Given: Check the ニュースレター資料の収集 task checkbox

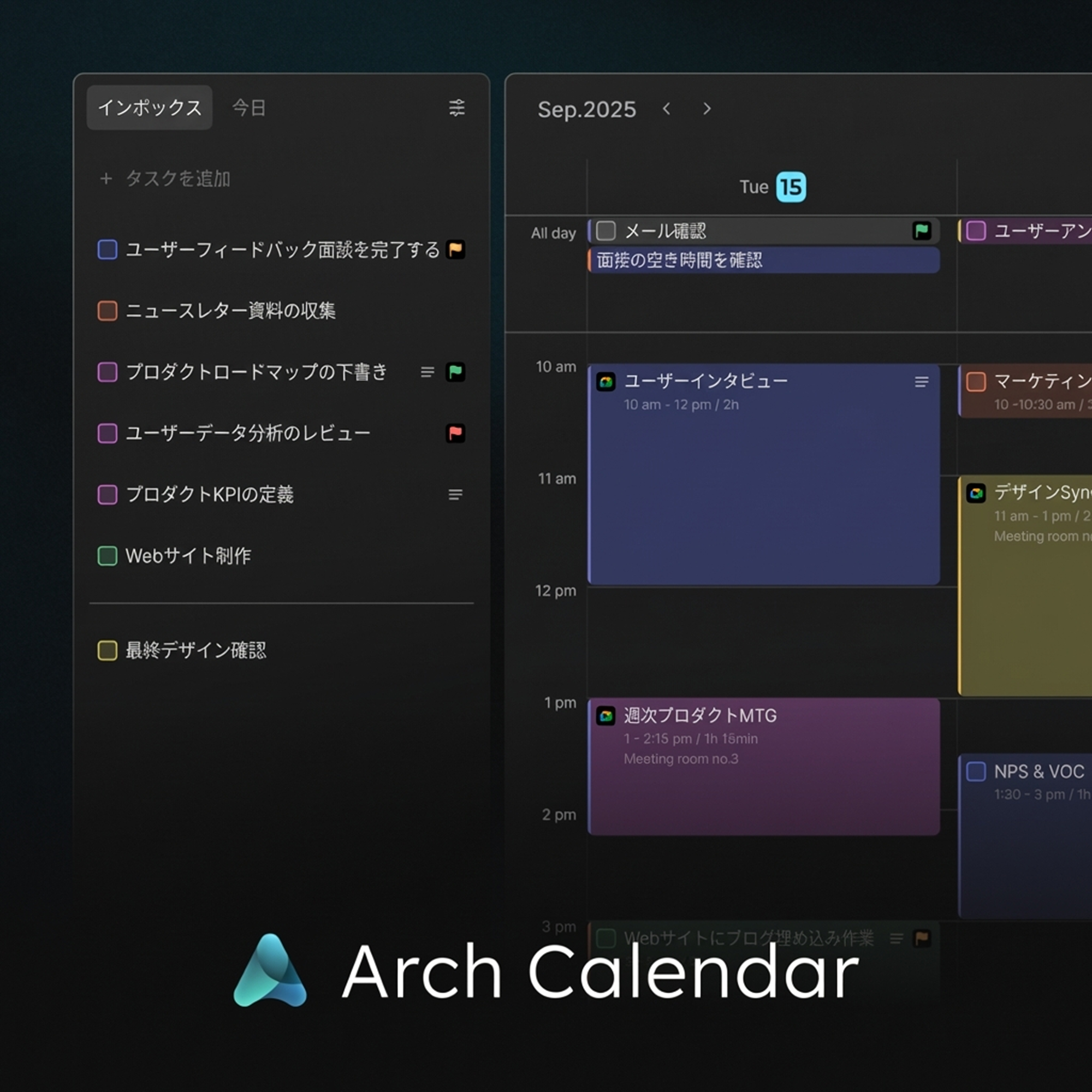Looking at the screenshot, I should [x=108, y=311].
